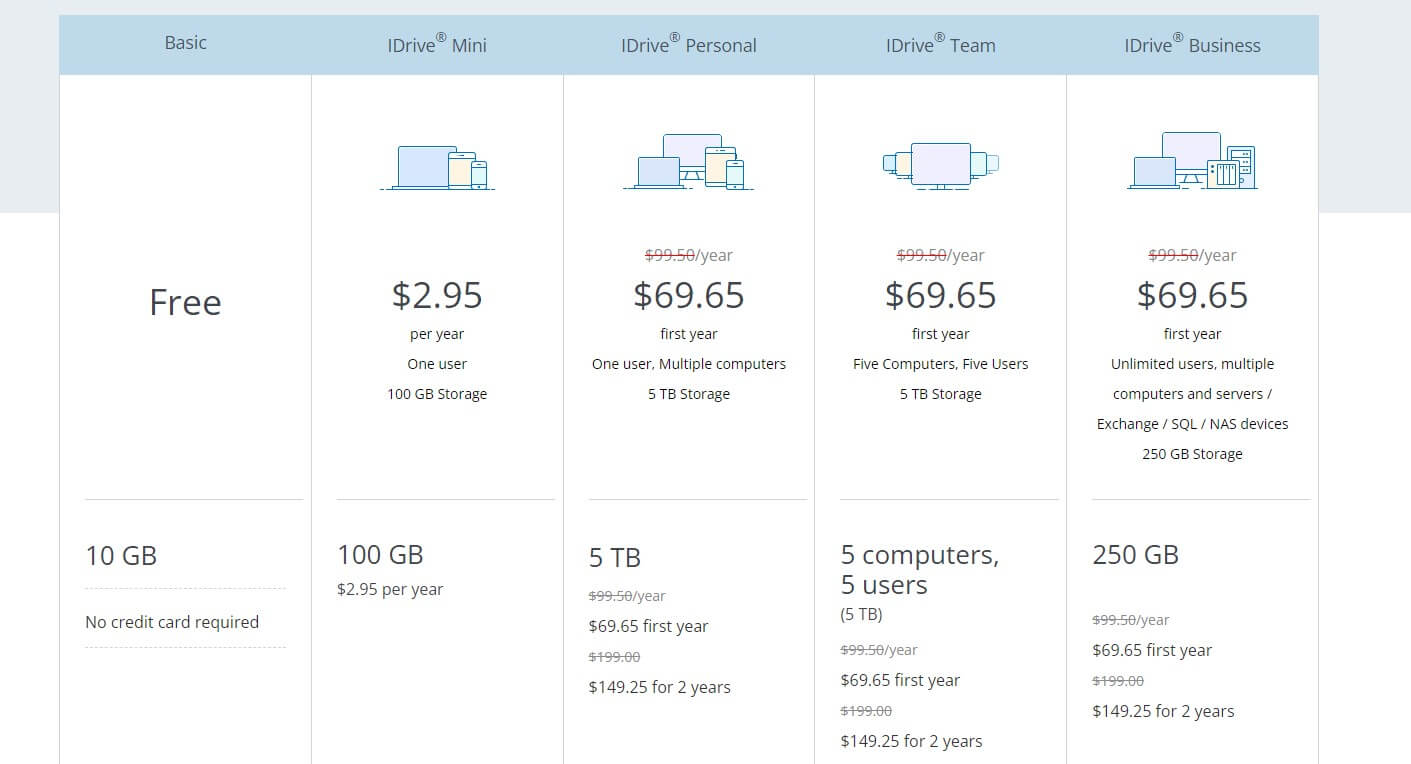Screen dimensions: 1411x764
Task: Click the No credit card required text
Action: (x=172, y=622)
